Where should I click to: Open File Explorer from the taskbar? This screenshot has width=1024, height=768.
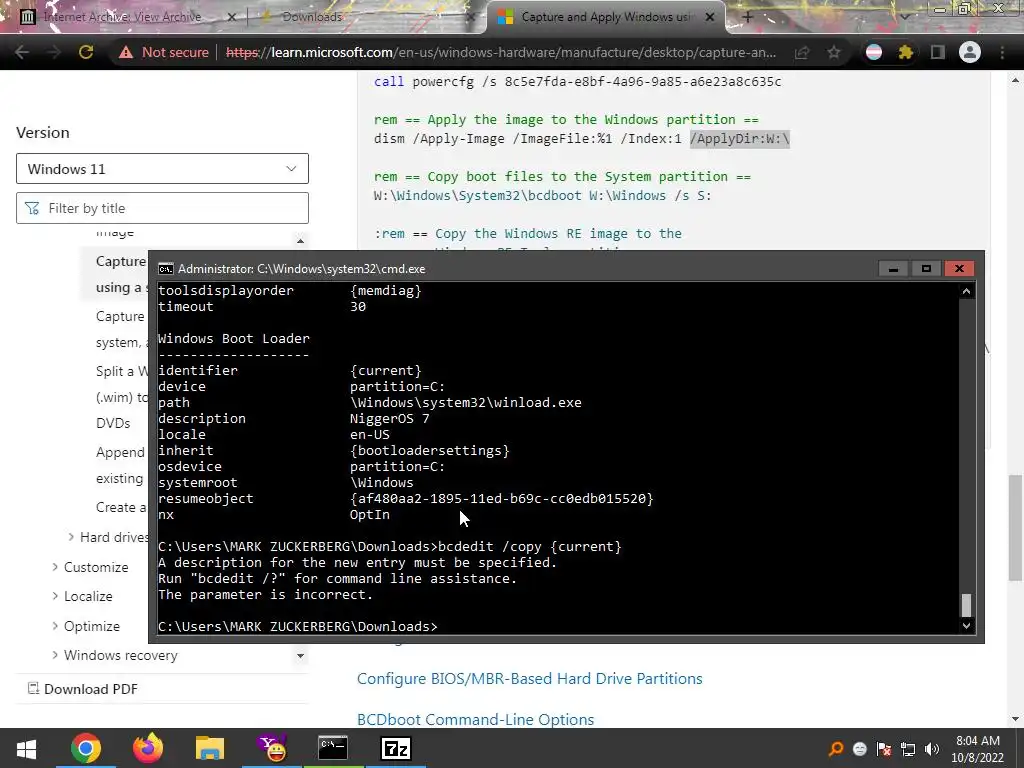pos(210,749)
